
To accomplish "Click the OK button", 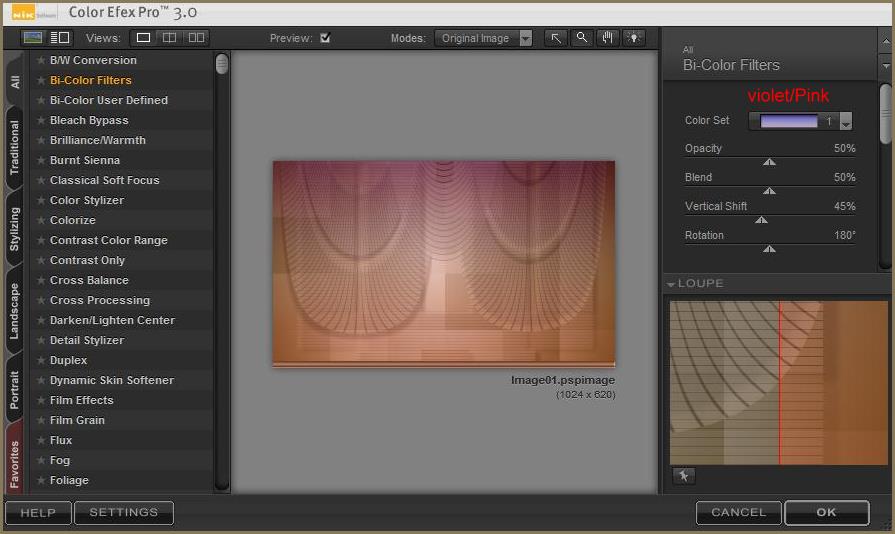I will pos(826,512).
